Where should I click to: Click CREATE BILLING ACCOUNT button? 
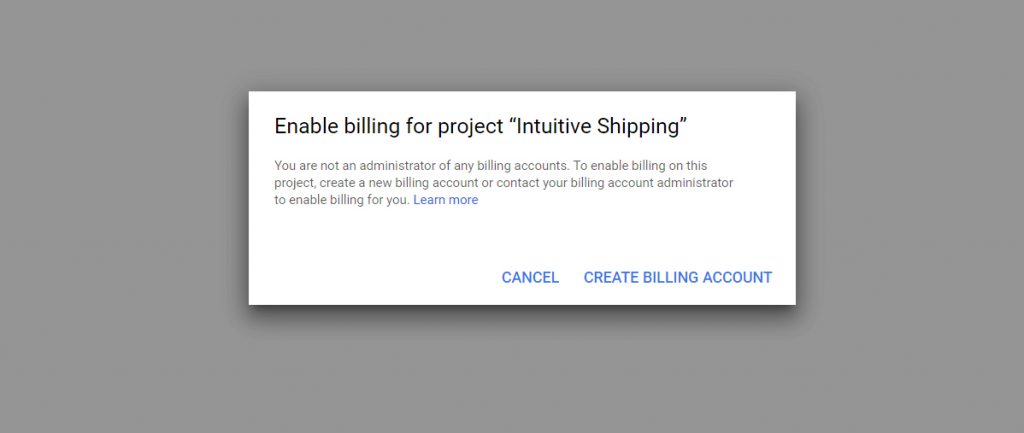pyautogui.click(x=678, y=278)
